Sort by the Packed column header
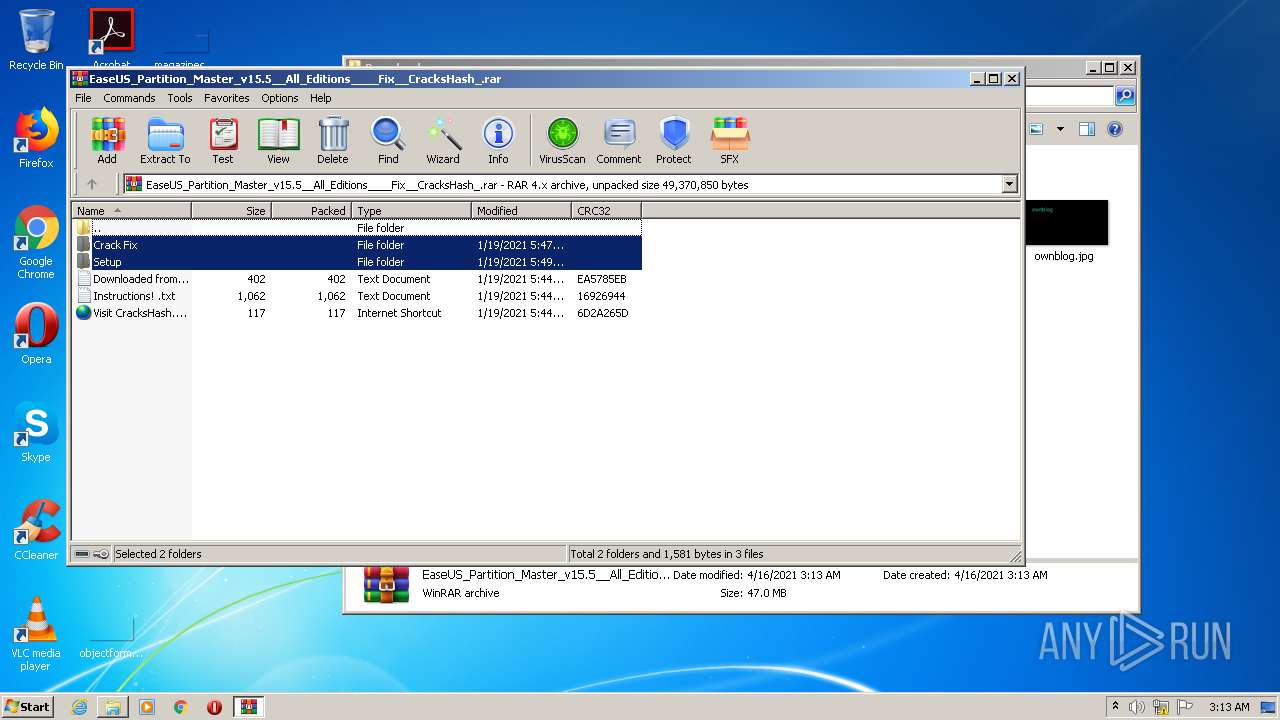 (x=311, y=211)
